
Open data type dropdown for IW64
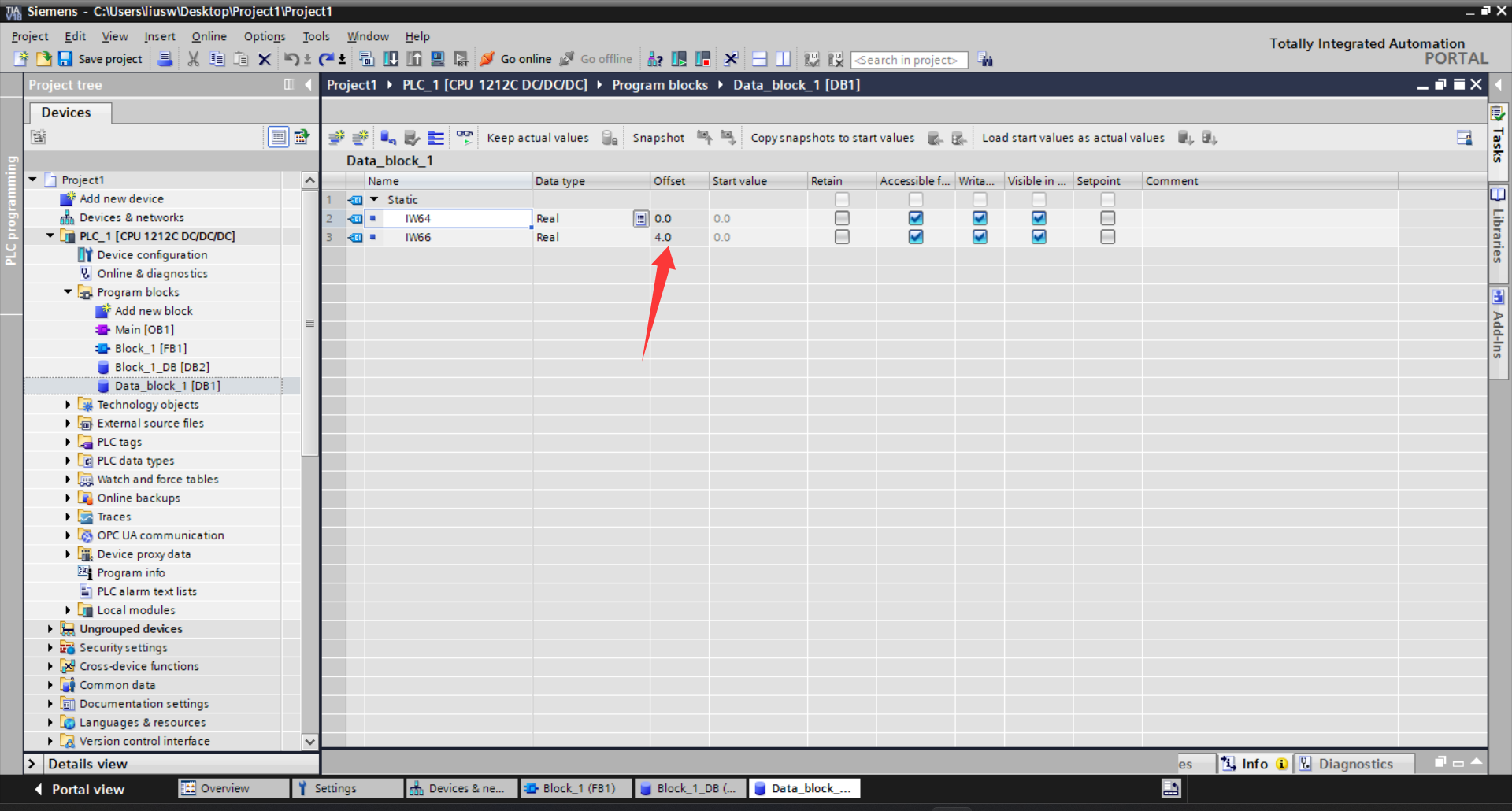[640, 219]
